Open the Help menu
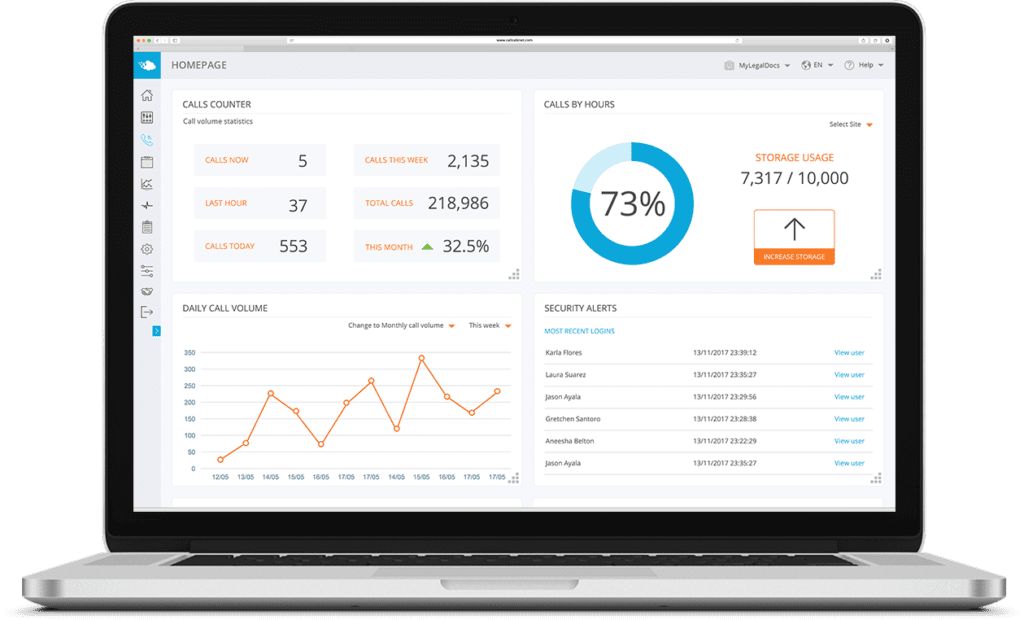Image resolution: width=1024 pixels, height=620 pixels. (864, 65)
